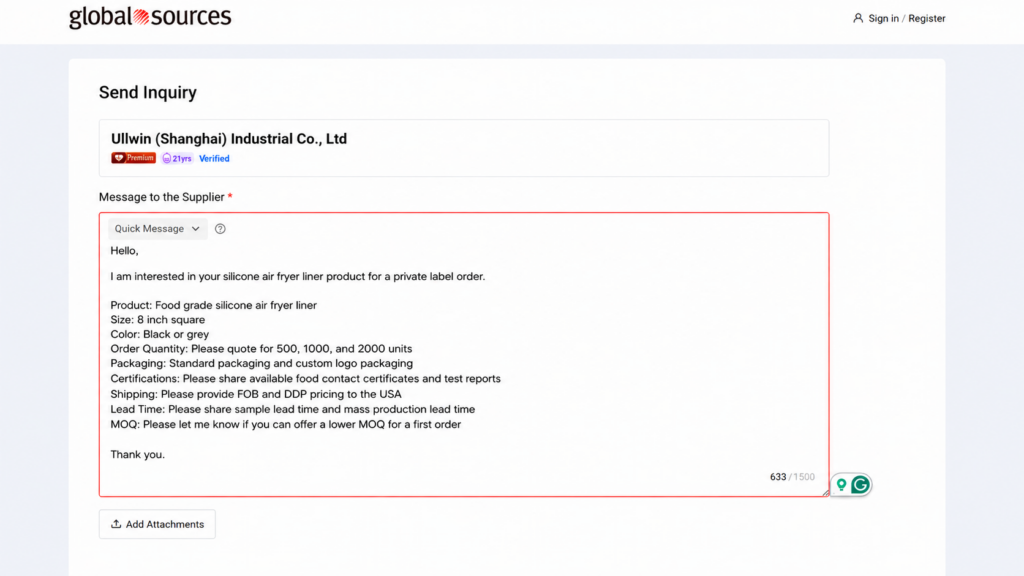This screenshot has height=576, width=1024.
Task: Open the green Grammarly G icon
Action: click(x=860, y=485)
